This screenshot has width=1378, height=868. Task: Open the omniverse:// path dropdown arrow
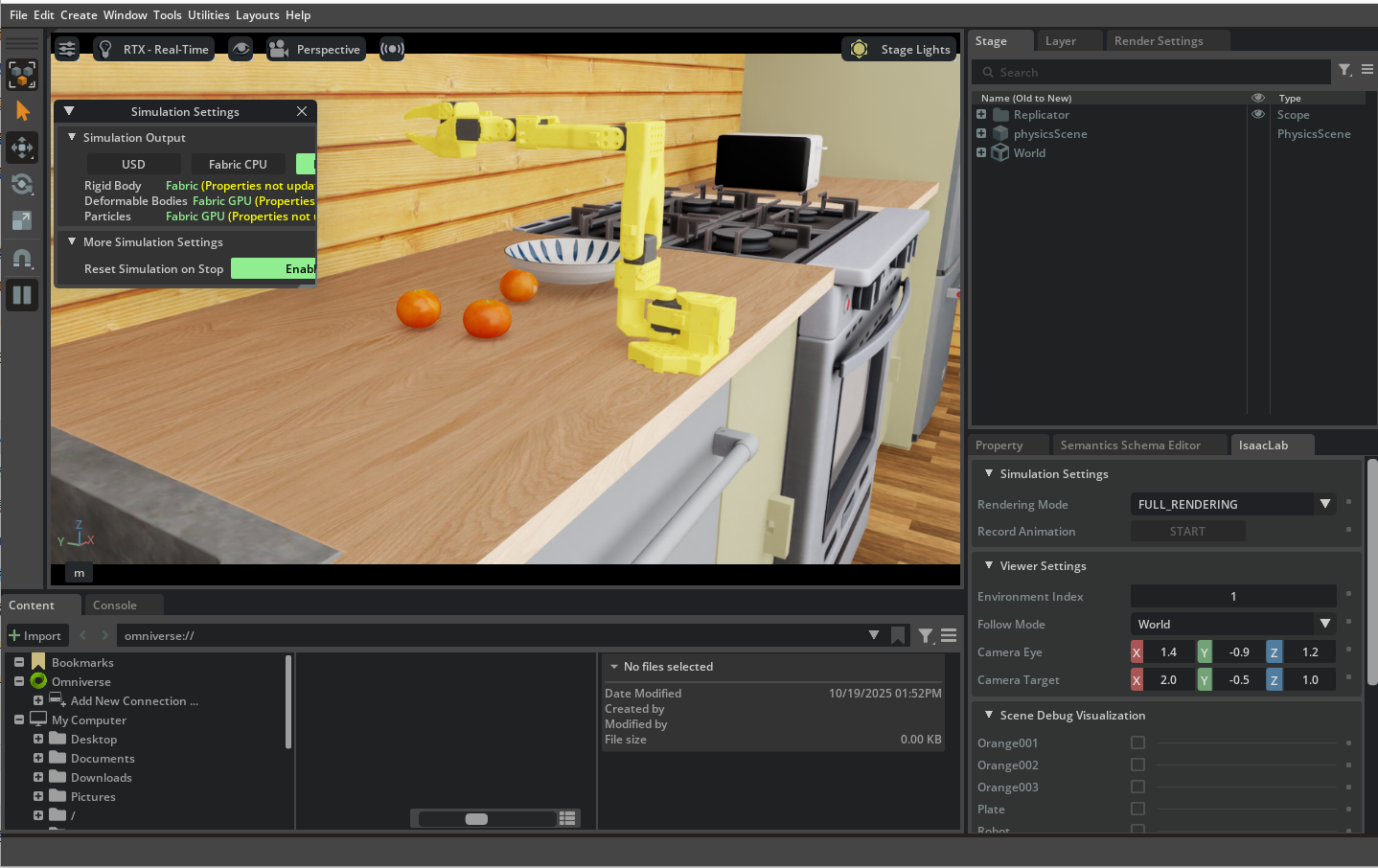(874, 635)
